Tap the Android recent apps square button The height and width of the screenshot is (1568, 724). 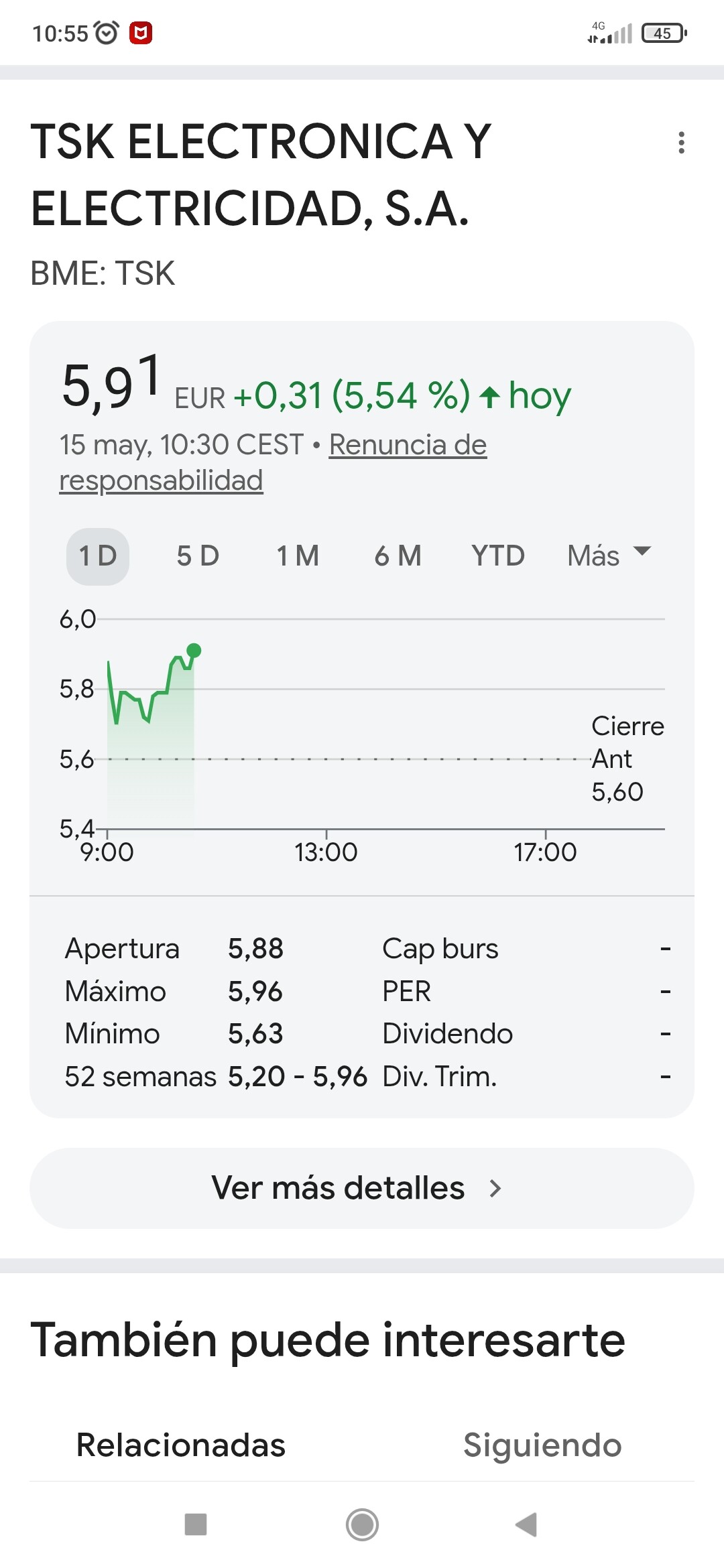196,1524
